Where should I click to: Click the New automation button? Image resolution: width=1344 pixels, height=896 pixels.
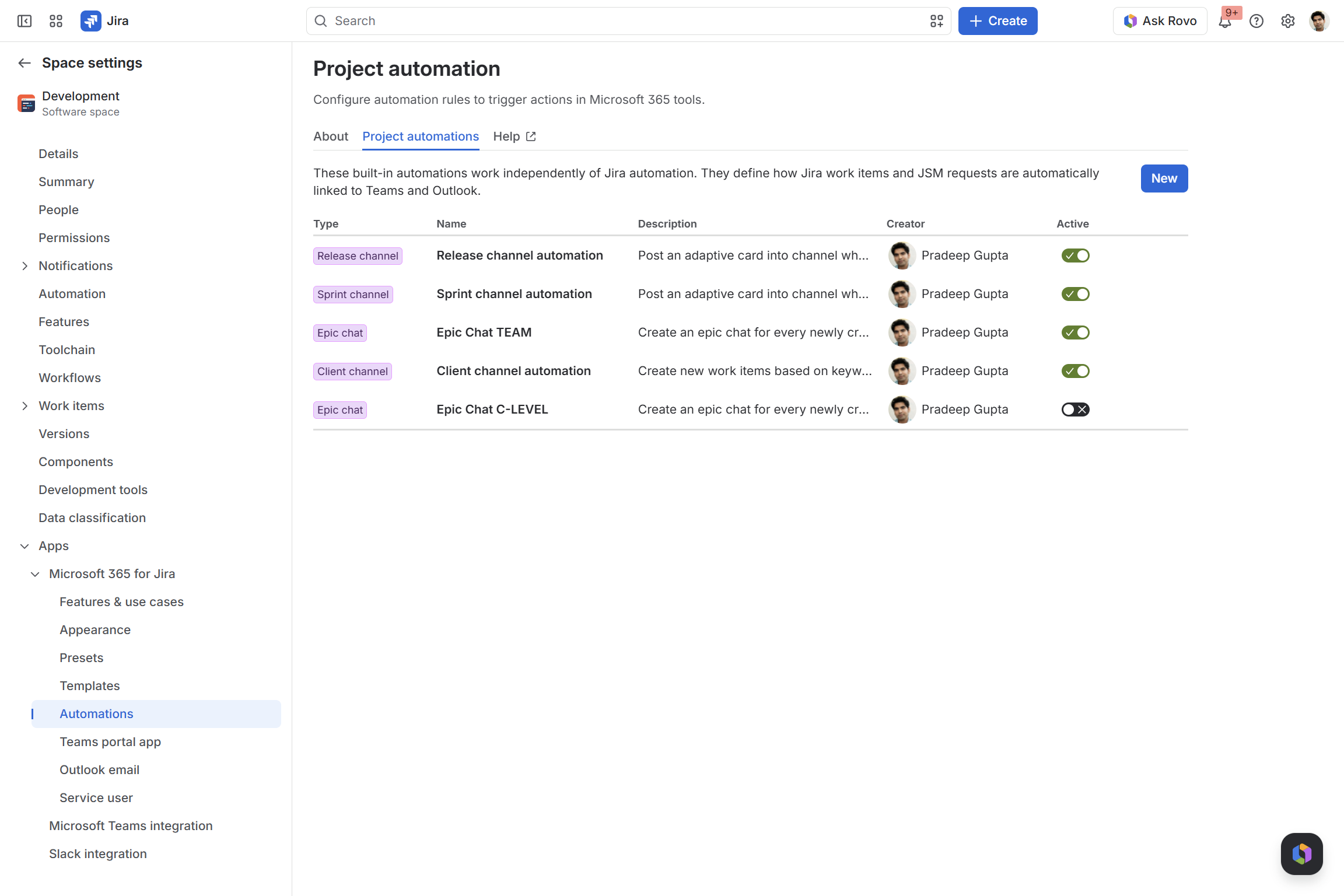click(x=1164, y=178)
